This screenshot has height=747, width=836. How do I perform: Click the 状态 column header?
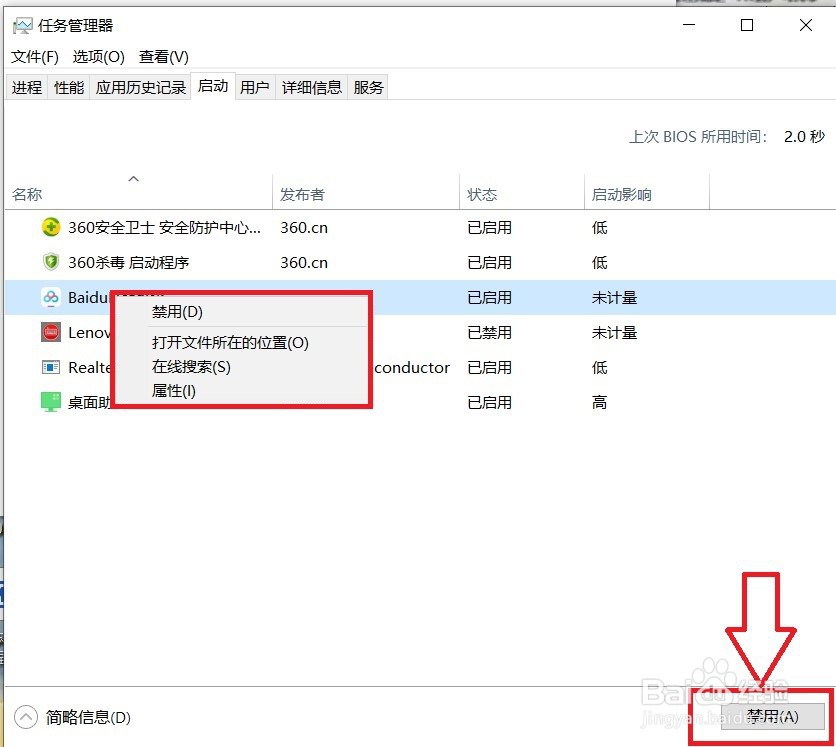483,194
